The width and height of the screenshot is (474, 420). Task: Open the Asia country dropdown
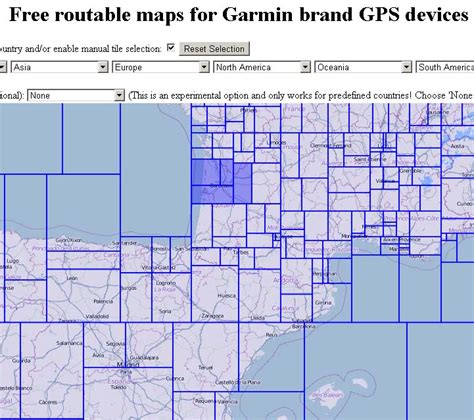[x=60, y=67]
